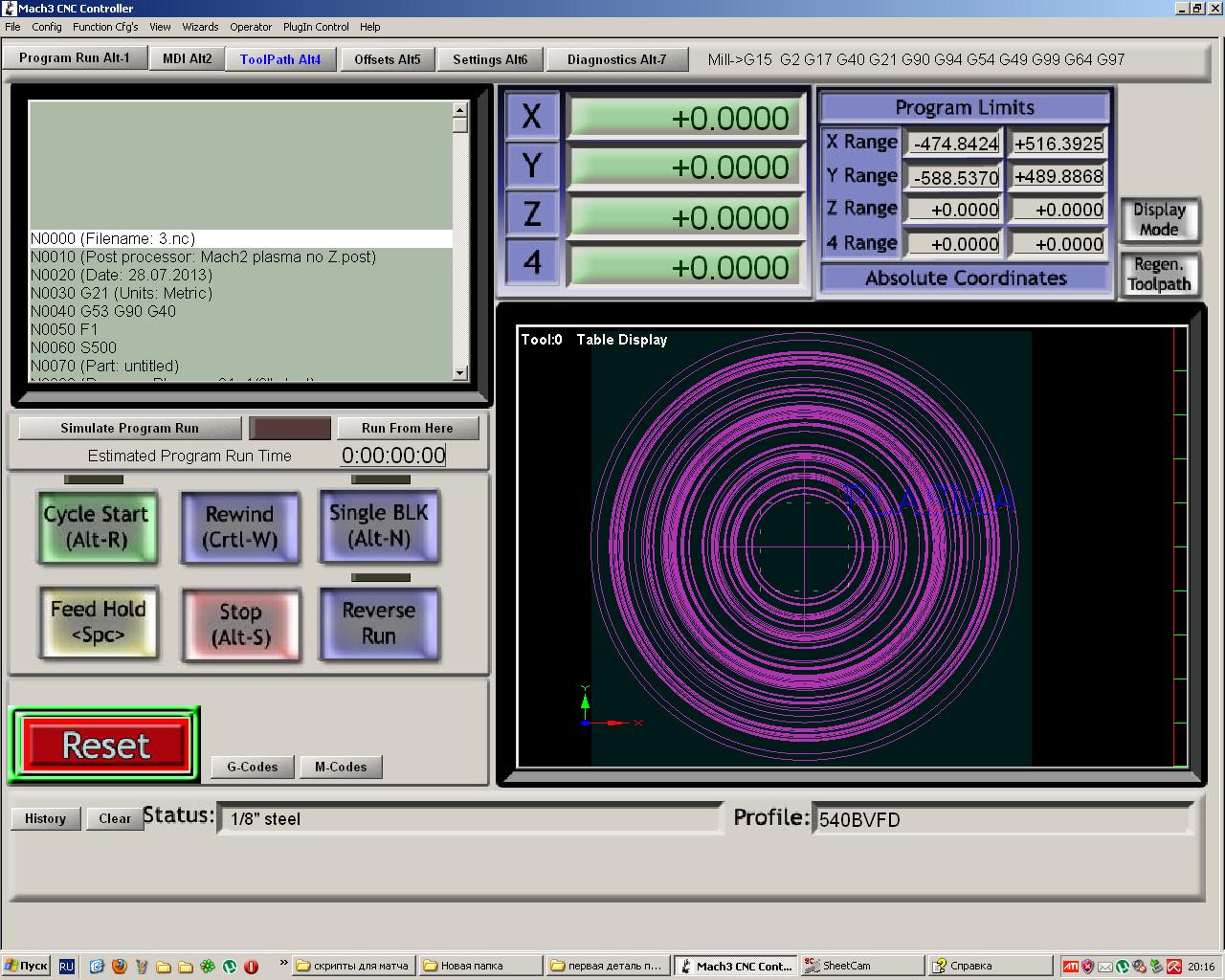
Task: Toggle Reverse Run mode
Action: point(379,623)
